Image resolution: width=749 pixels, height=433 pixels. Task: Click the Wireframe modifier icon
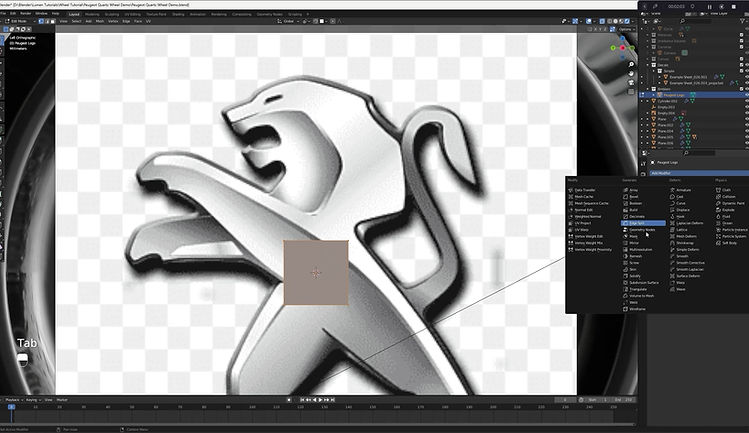(x=625, y=309)
